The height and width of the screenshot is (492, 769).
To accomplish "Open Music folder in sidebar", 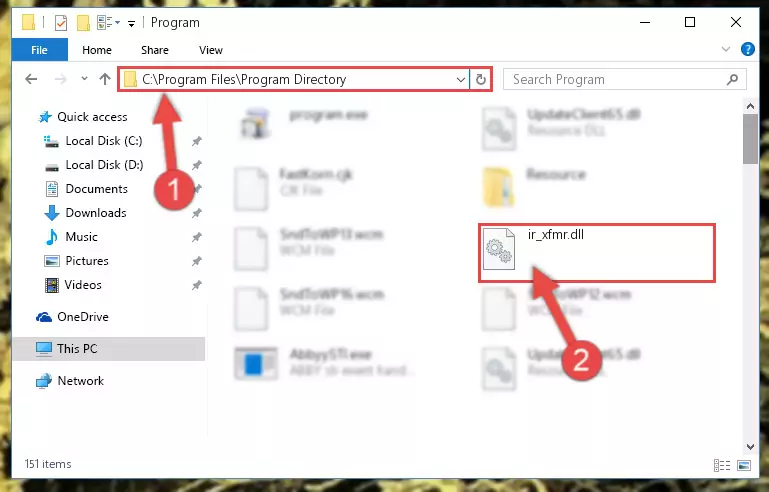I will [x=81, y=237].
